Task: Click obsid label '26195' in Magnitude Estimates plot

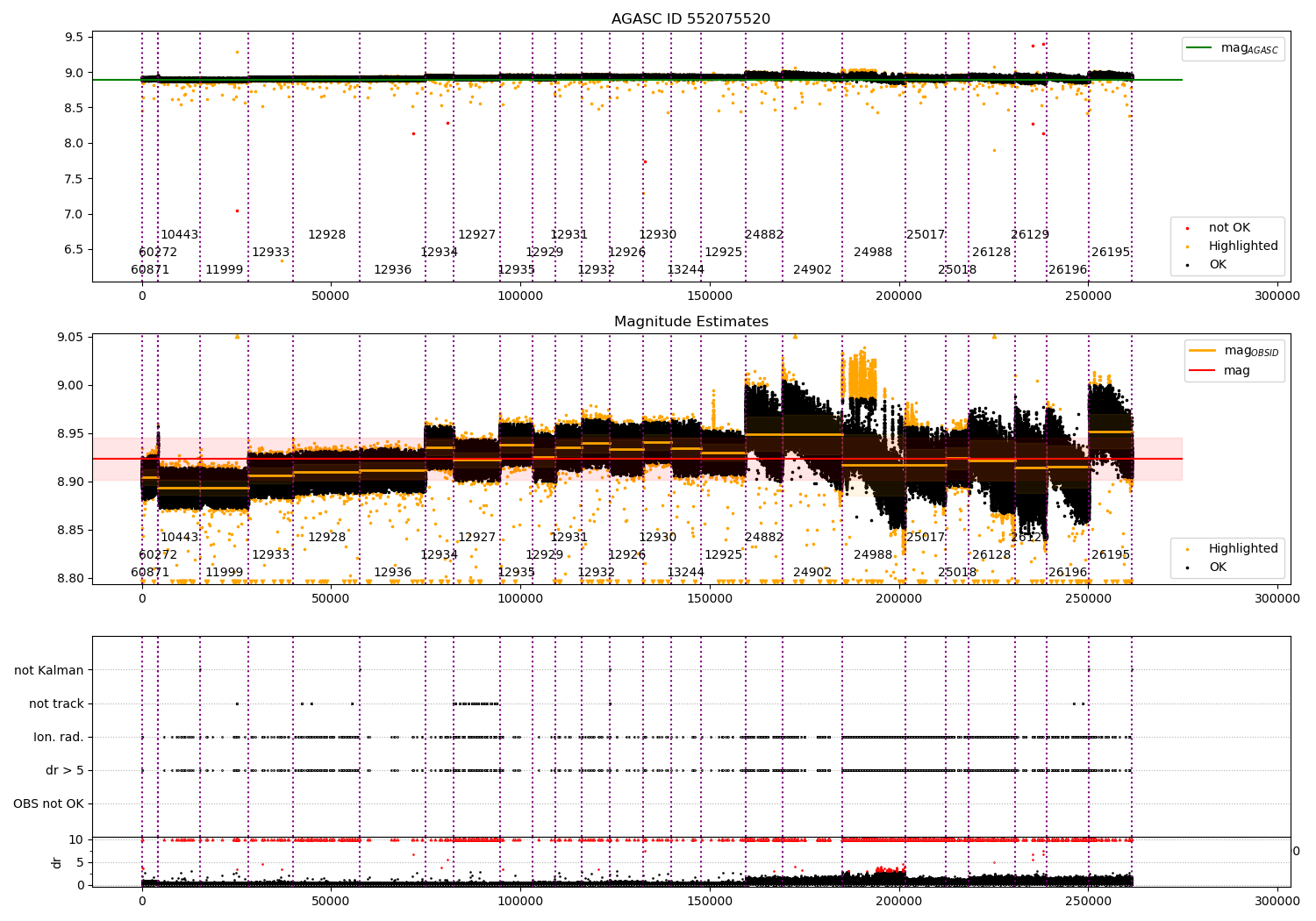Action: 1111,555
